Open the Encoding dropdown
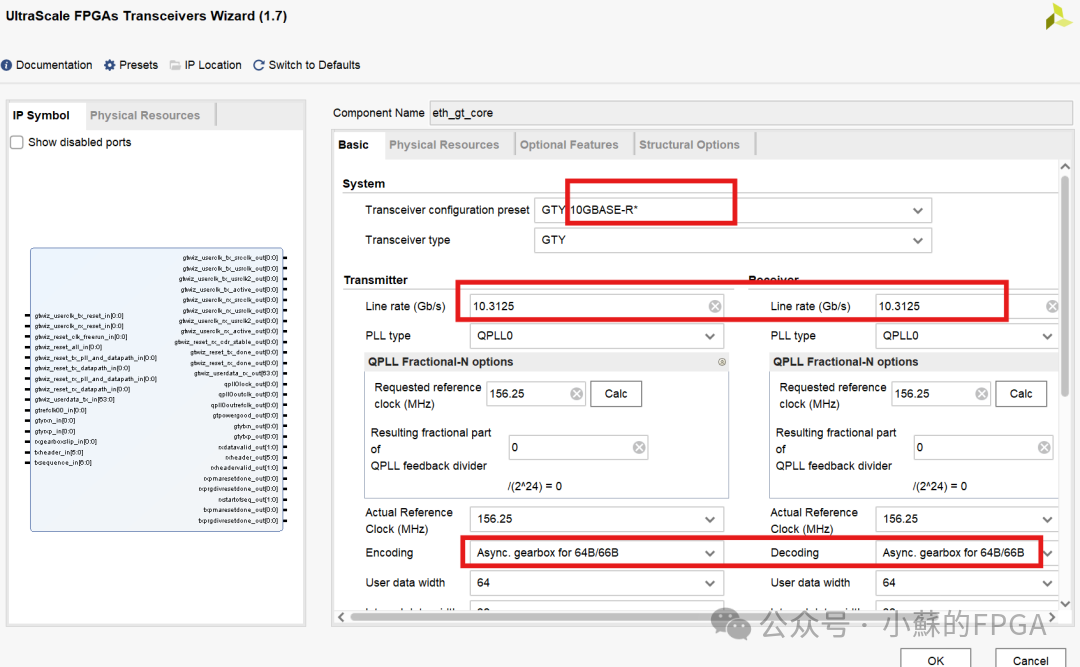This screenshot has width=1080, height=667. click(x=709, y=553)
